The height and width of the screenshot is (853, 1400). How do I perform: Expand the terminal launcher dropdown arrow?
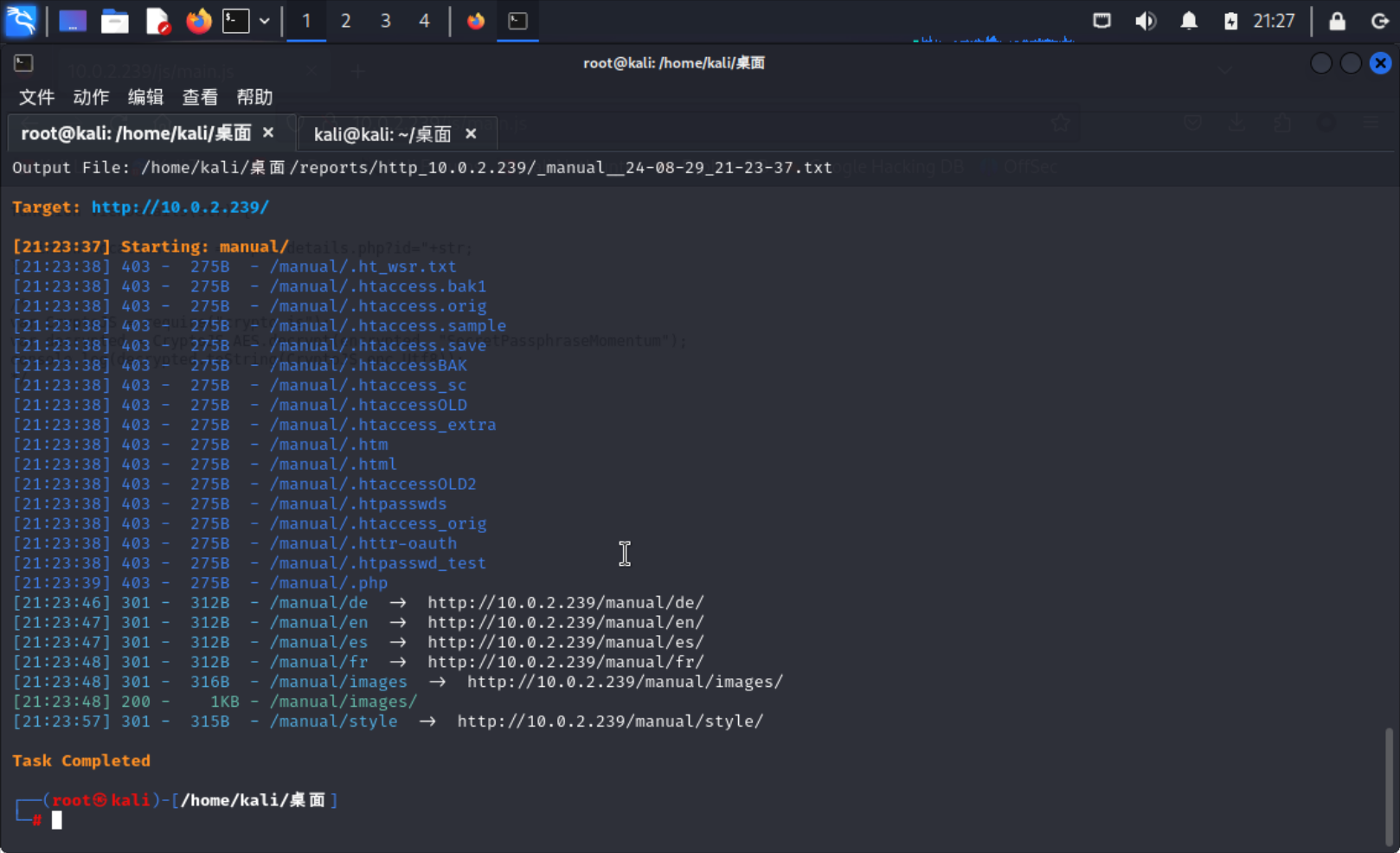click(264, 21)
